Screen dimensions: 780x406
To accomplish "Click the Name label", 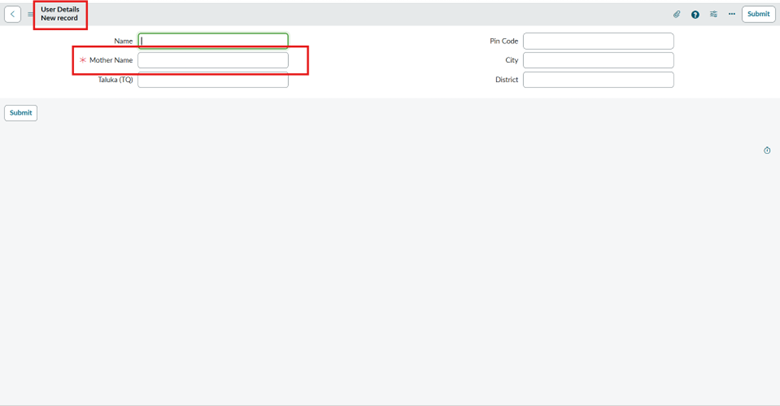I will 123,41.
